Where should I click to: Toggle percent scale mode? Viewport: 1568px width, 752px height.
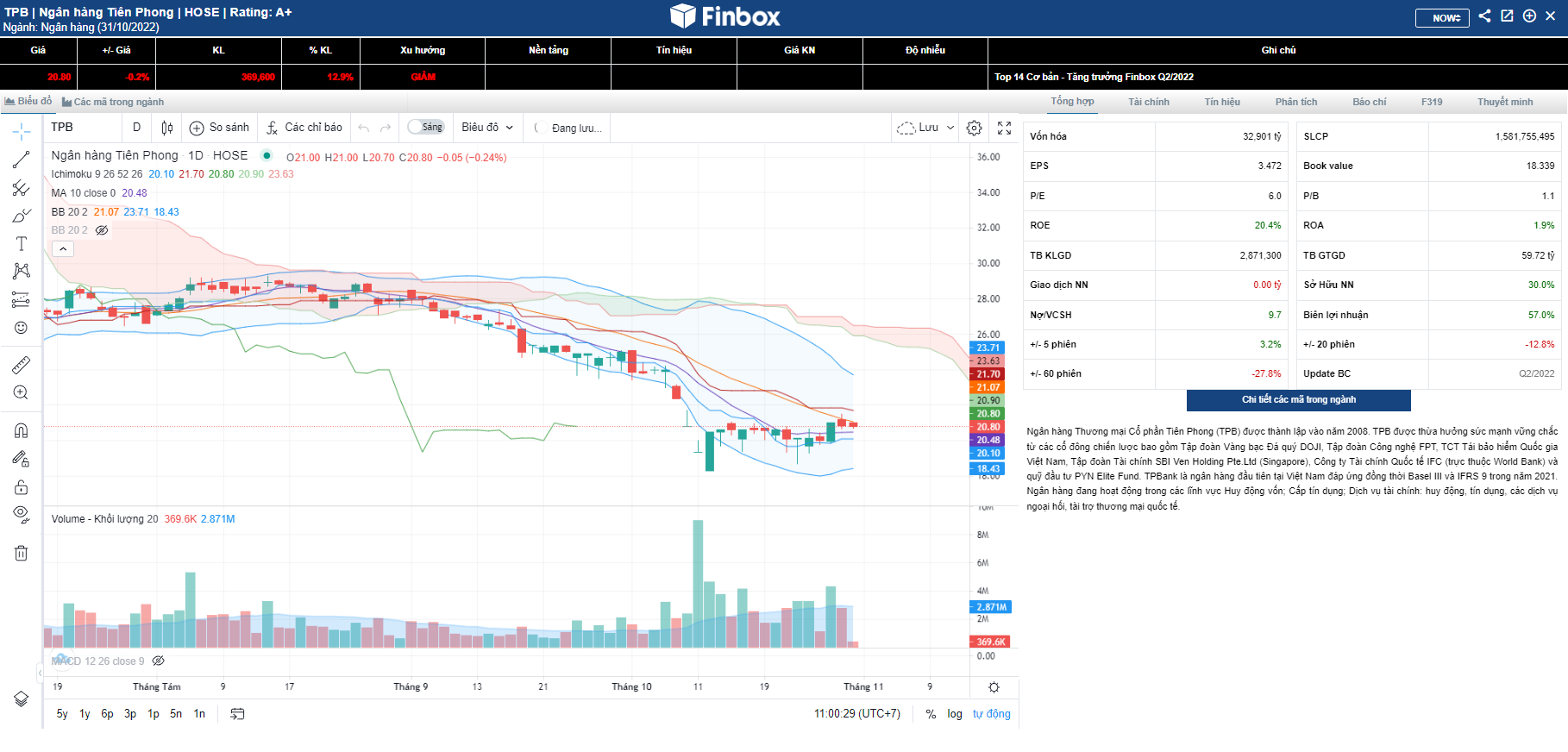pyautogui.click(x=931, y=714)
